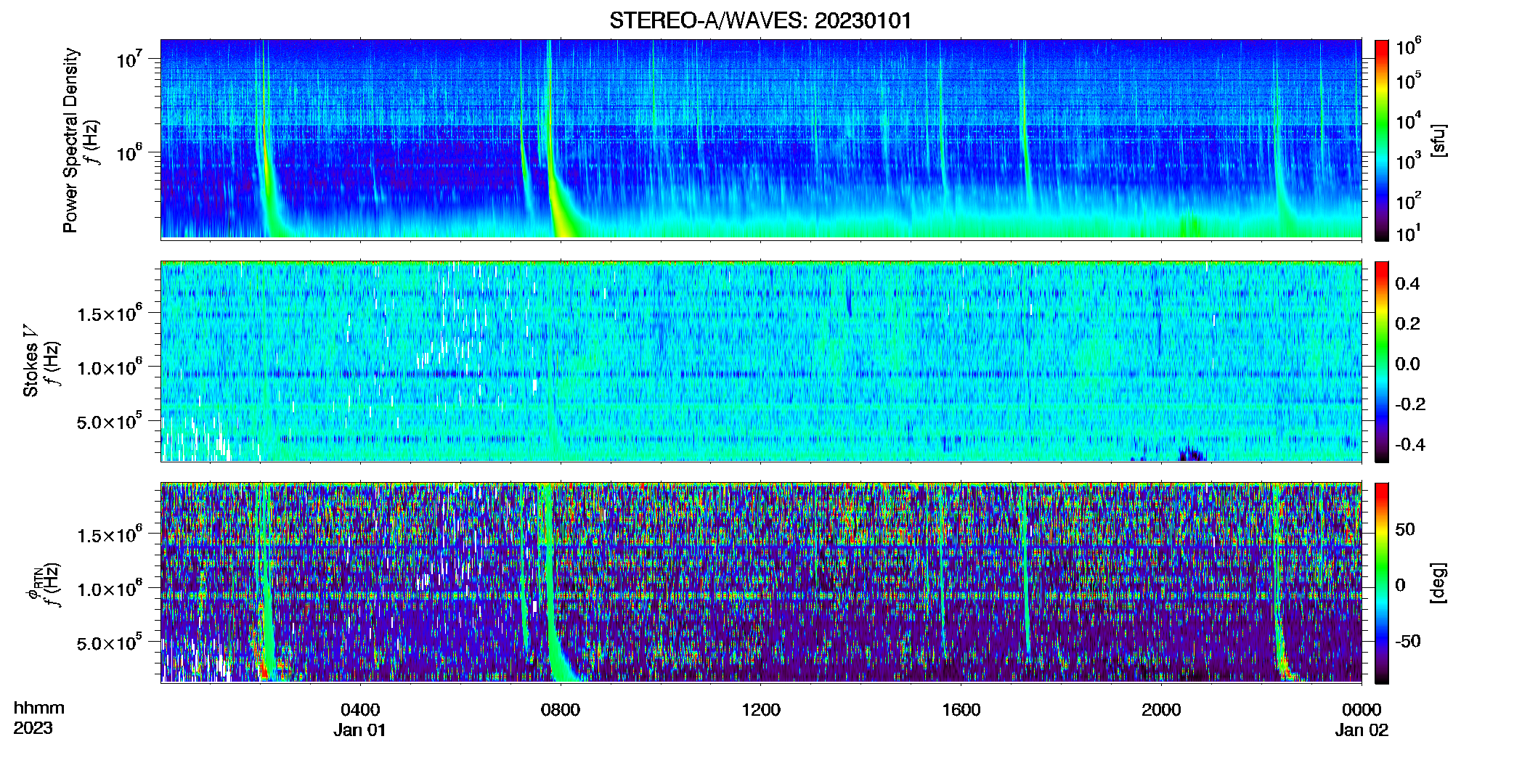1522x784 pixels.
Task: Select the -0.4 Stokes V colorbar value
Action: click(1410, 444)
